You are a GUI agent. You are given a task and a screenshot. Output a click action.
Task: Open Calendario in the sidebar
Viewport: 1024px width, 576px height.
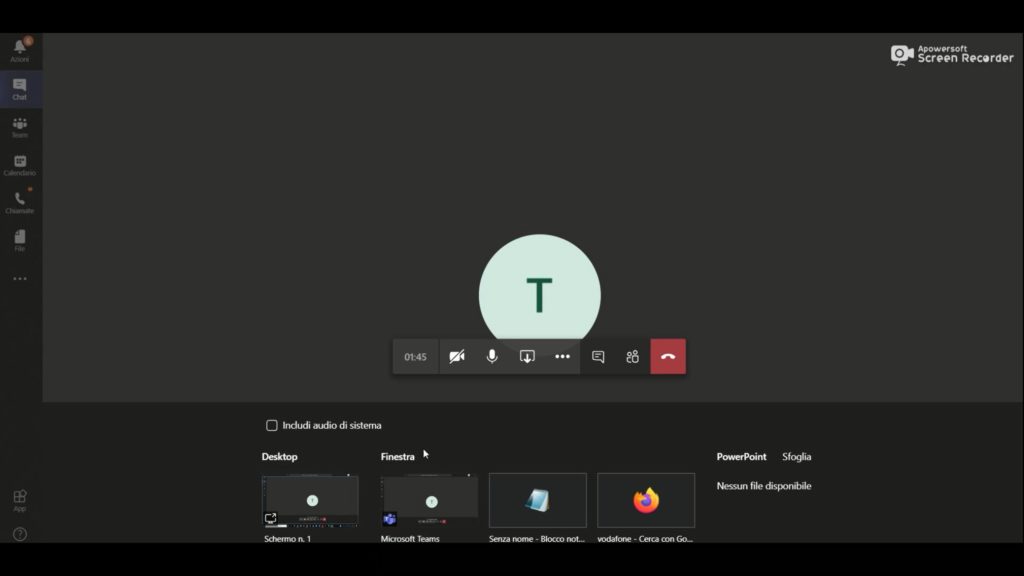point(20,165)
